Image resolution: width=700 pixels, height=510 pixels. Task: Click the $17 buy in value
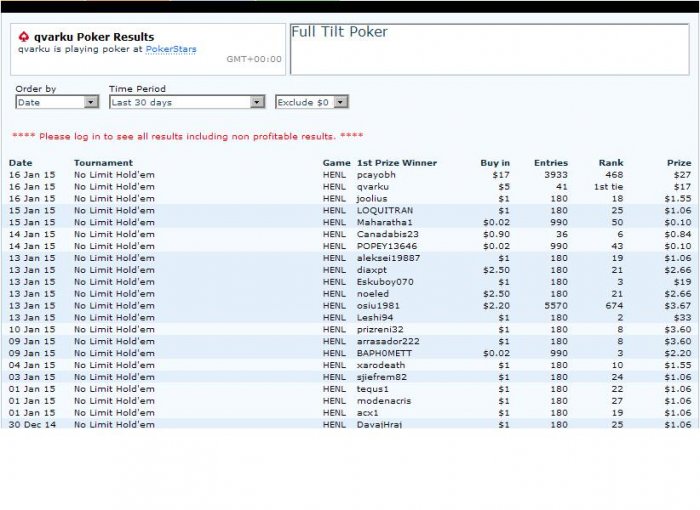tap(501, 175)
